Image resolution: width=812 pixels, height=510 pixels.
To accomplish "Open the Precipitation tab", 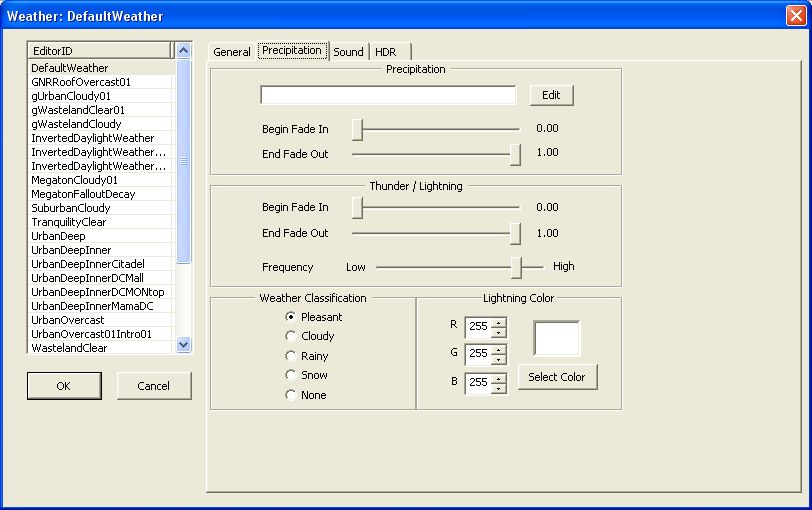I will (x=292, y=50).
